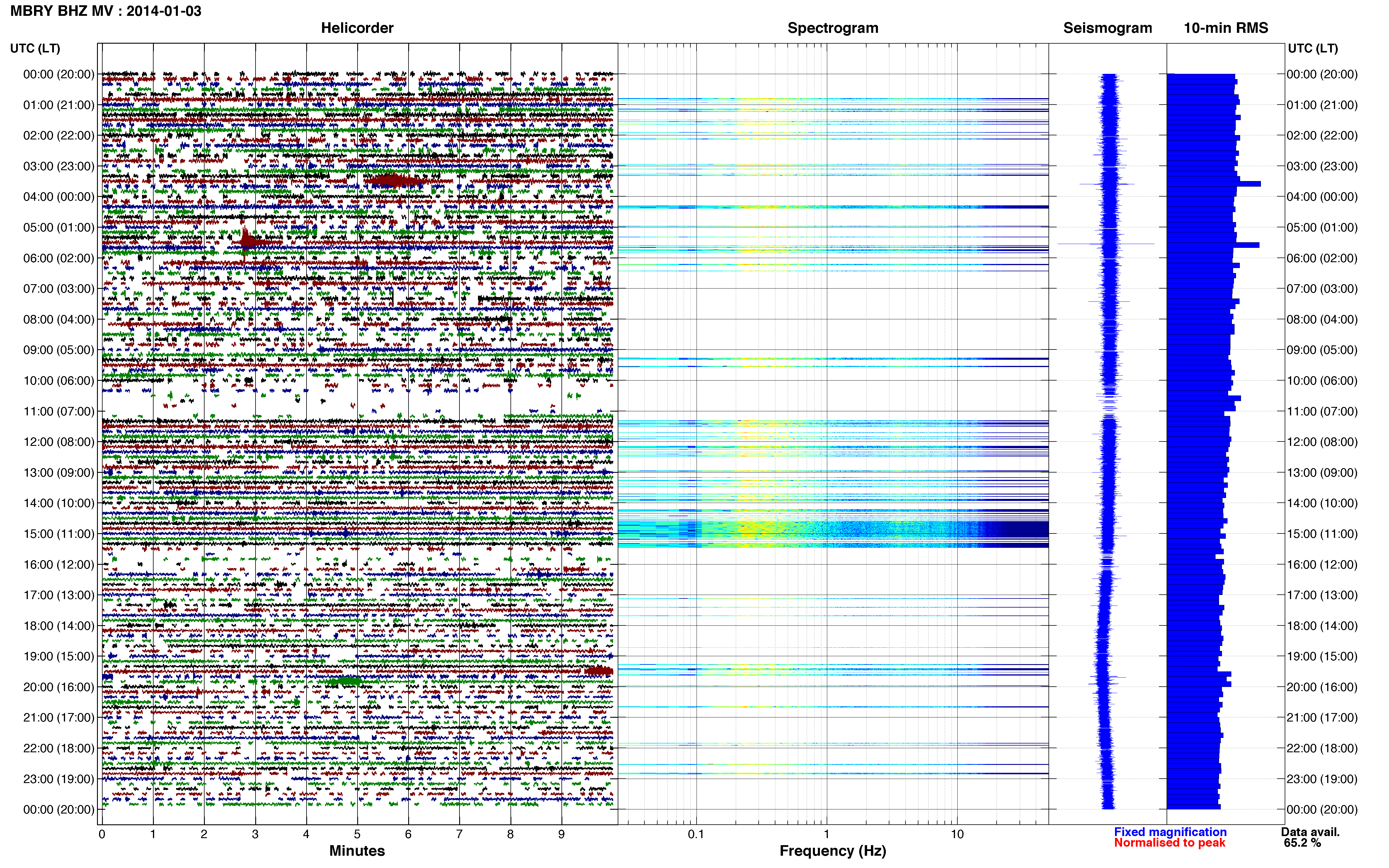Click the 65.2 % data availability value
1389x868 pixels.
coord(1302,843)
